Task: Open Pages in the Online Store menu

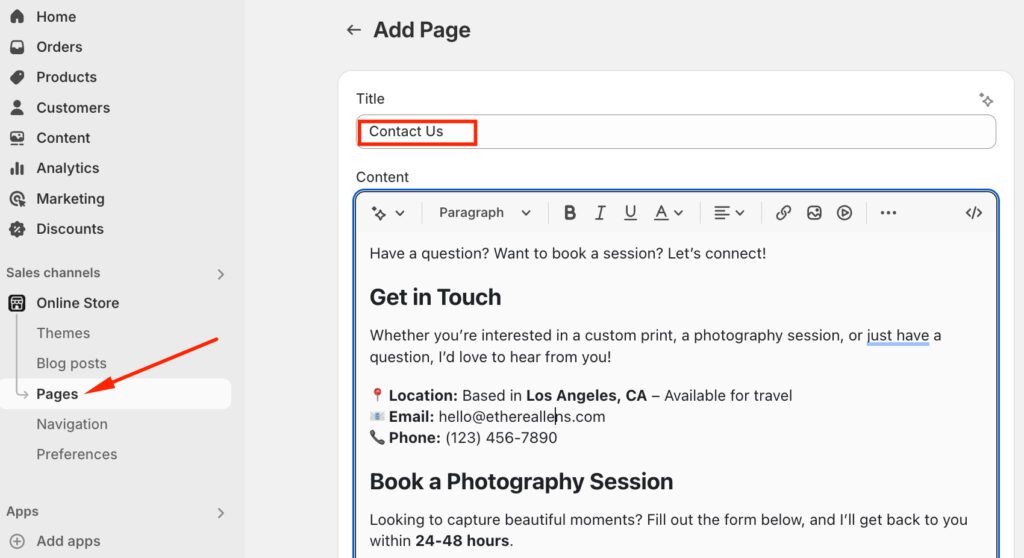Action: [x=57, y=394]
